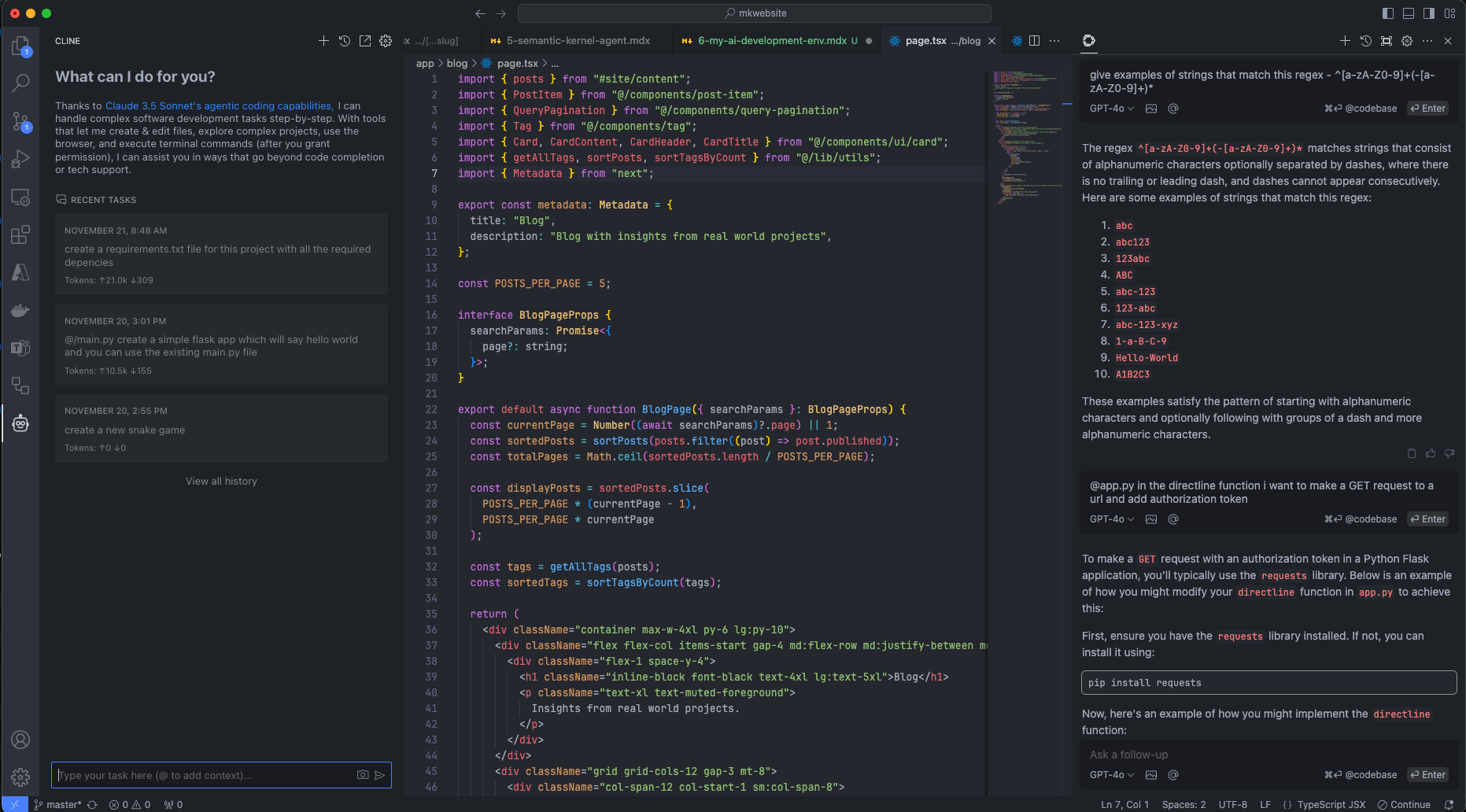Open GPT-4o model dropdown in regex question box
This screenshot has width=1466, height=812.
click(x=1112, y=109)
